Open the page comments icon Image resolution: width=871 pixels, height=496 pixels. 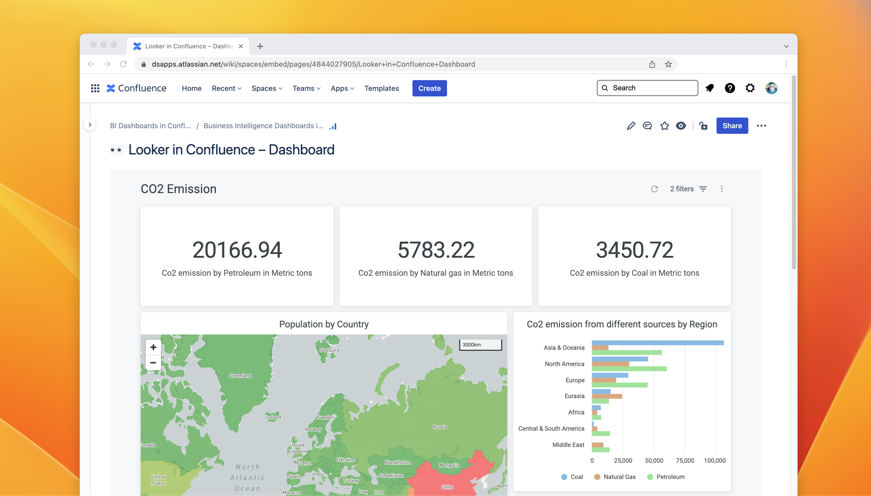tap(647, 126)
